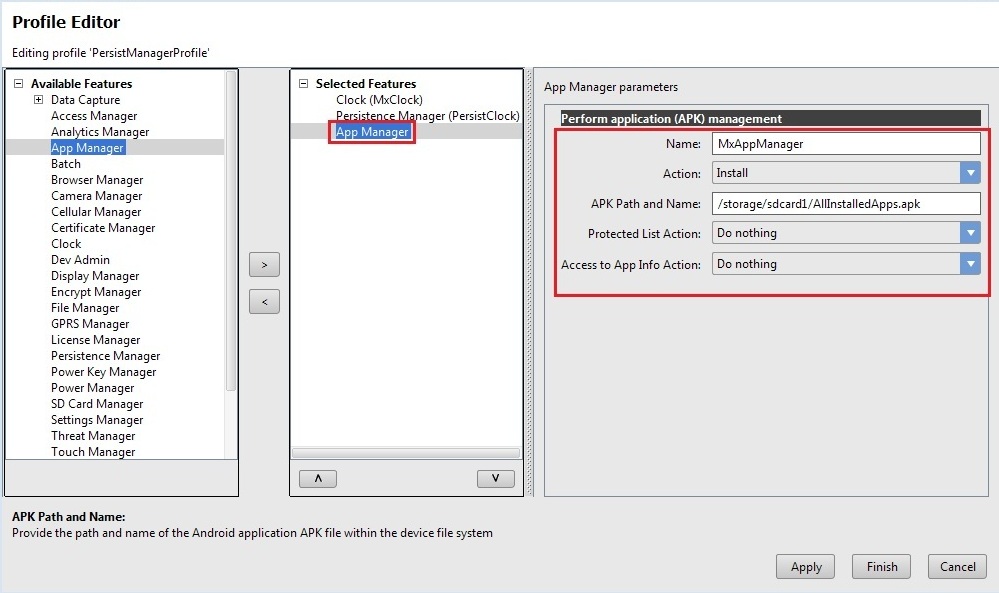Open the Action dropdown showing Install
Image resolution: width=999 pixels, height=593 pixels.
(969, 173)
